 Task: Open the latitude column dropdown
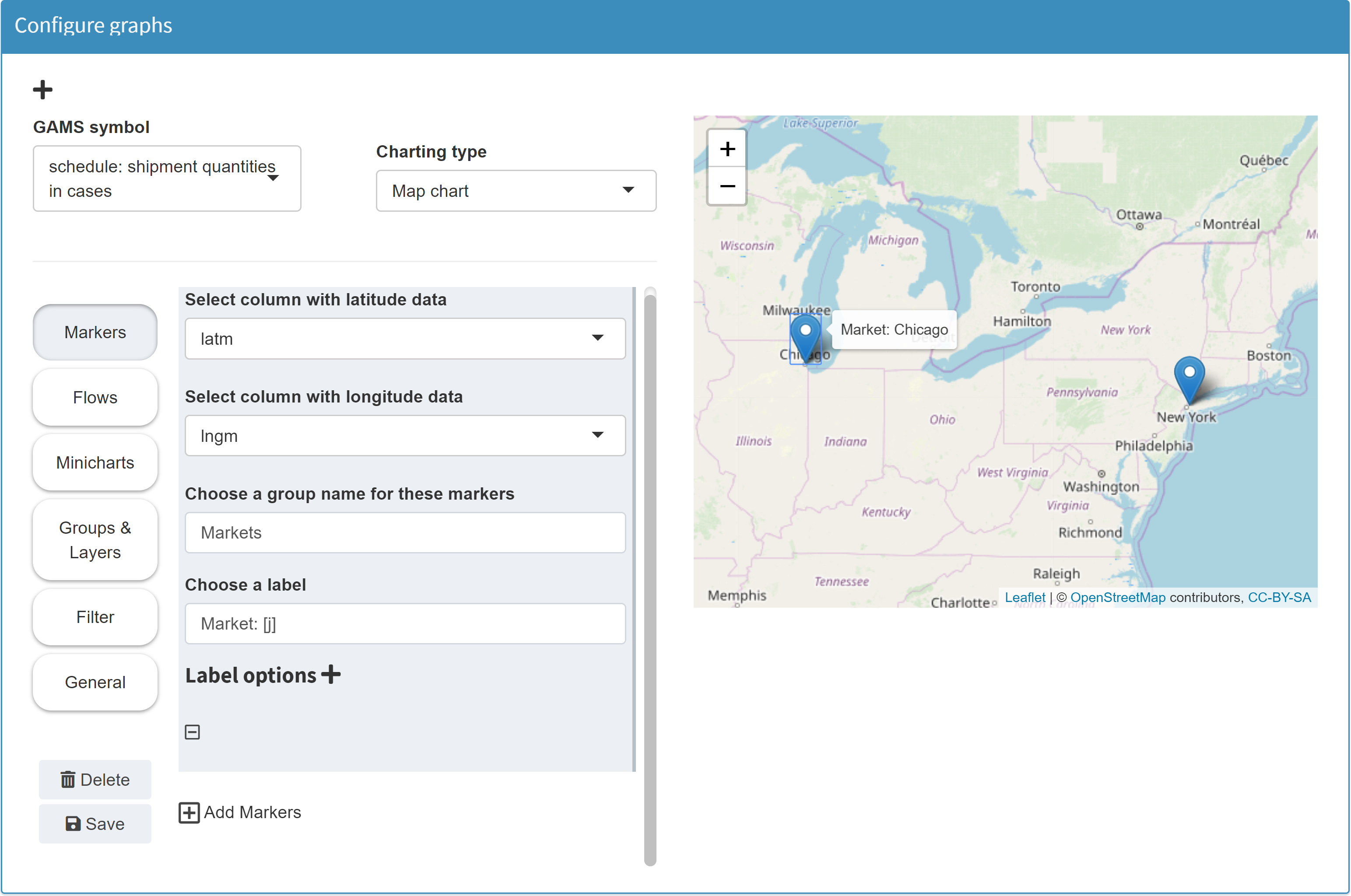click(405, 339)
